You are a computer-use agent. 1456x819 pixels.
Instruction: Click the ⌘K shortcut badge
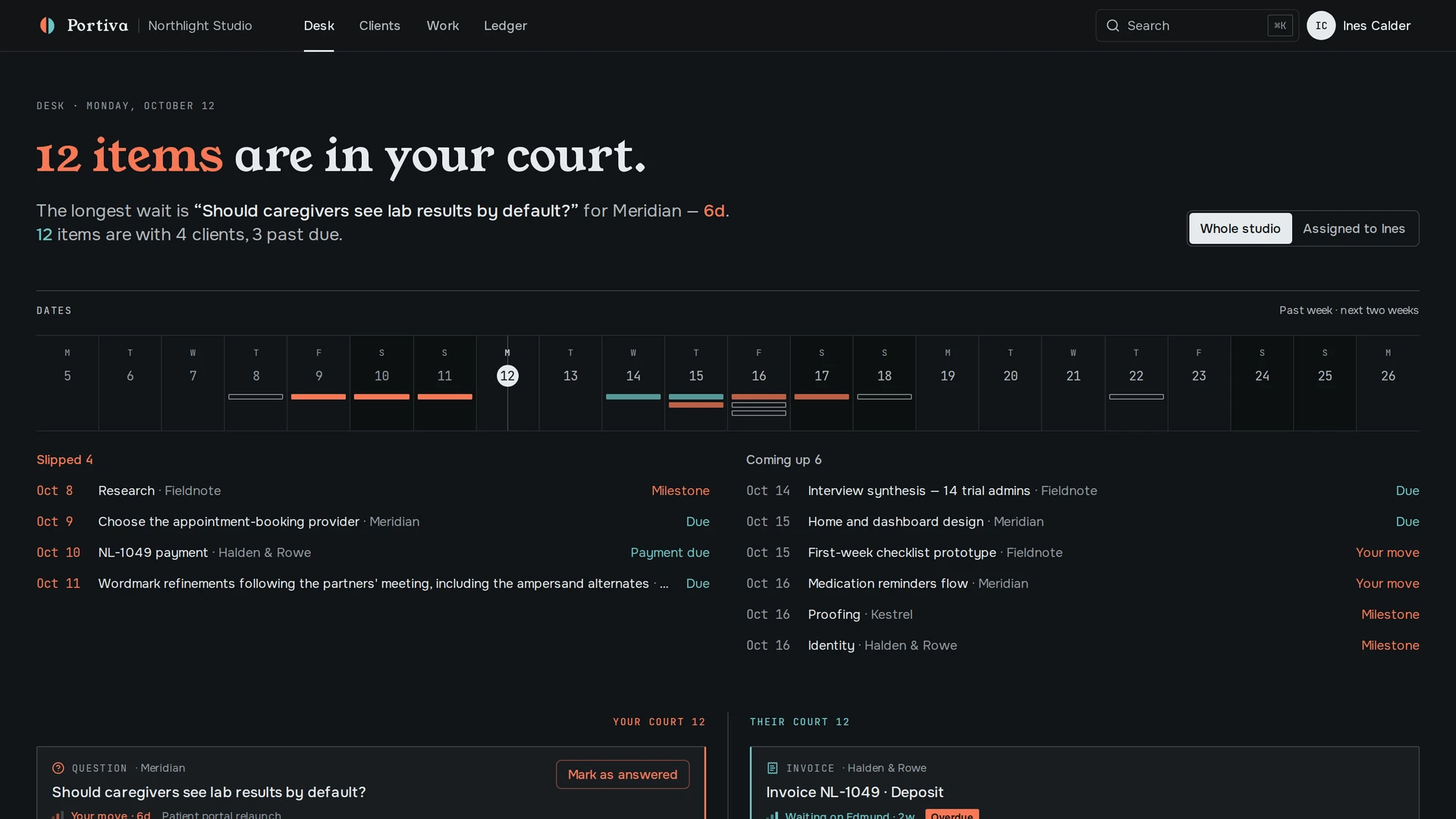(x=1280, y=26)
